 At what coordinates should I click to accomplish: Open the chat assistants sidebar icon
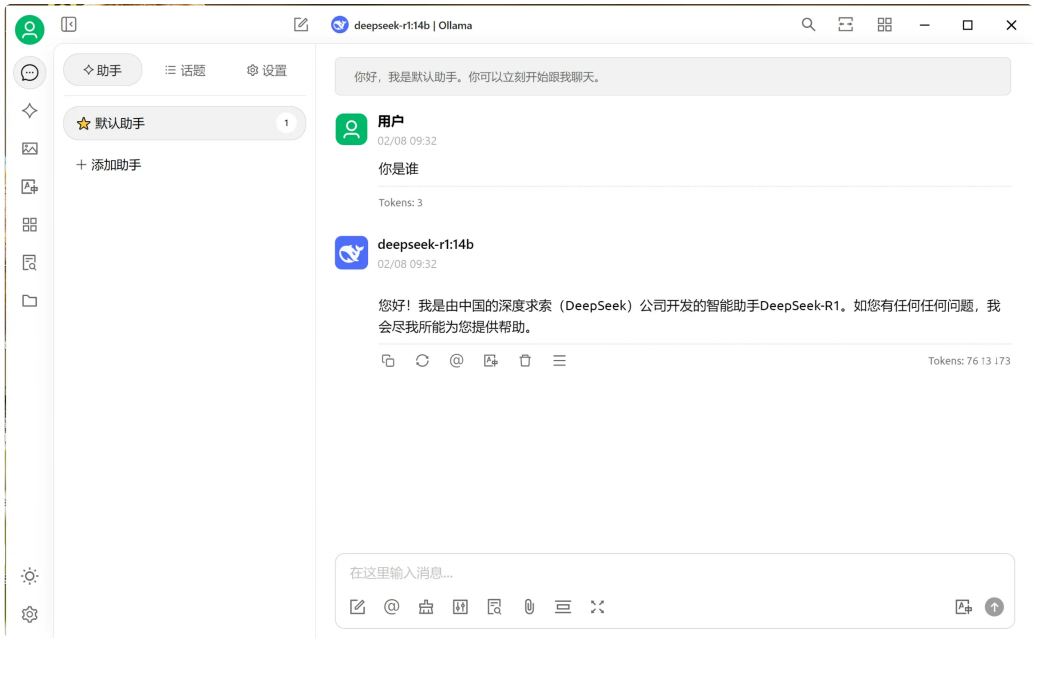(x=29, y=72)
